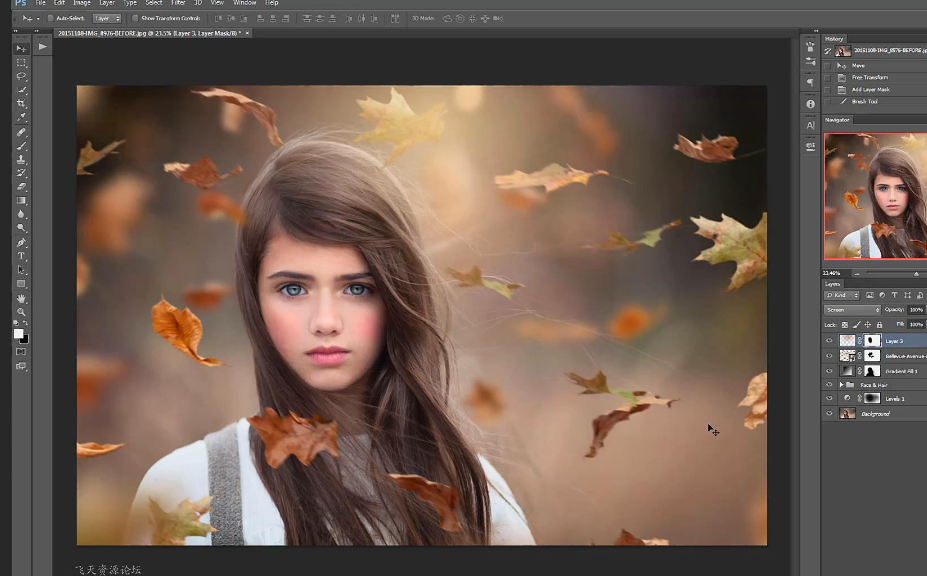The image size is (927, 576).
Task: Activate the Hand tool
Action: point(21,299)
